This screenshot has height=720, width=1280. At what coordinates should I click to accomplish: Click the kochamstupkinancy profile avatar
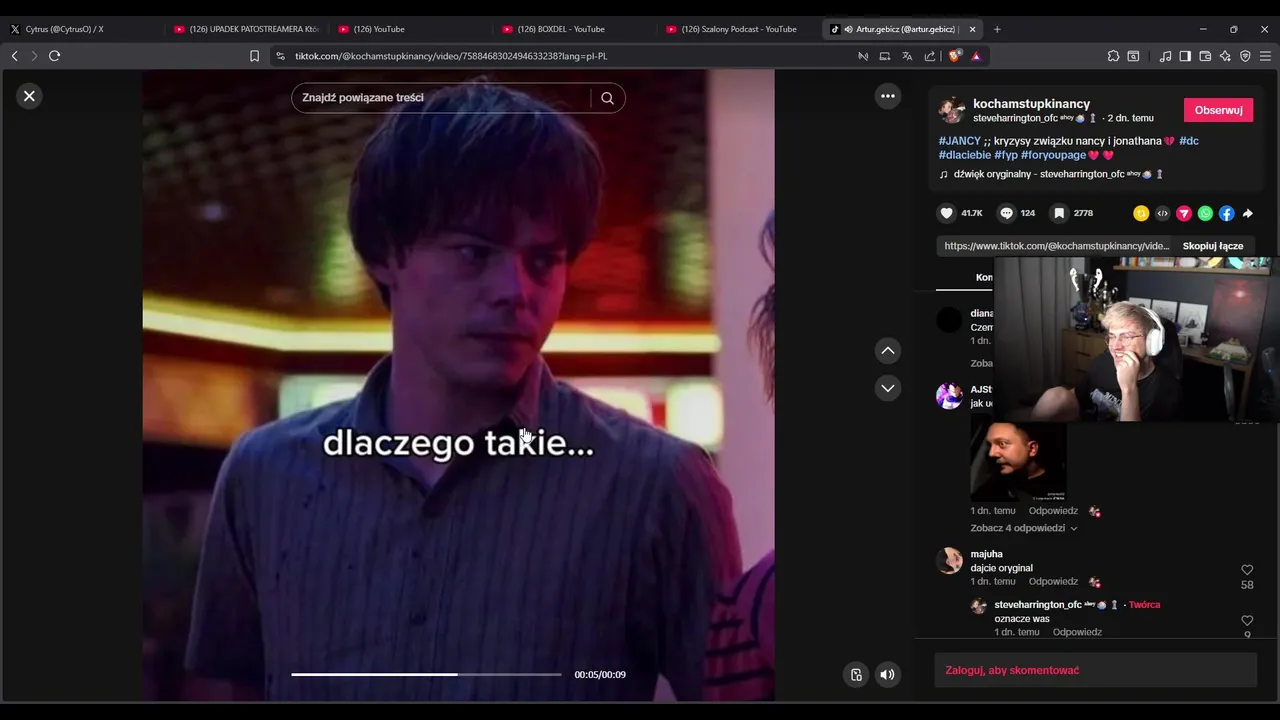(952, 109)
